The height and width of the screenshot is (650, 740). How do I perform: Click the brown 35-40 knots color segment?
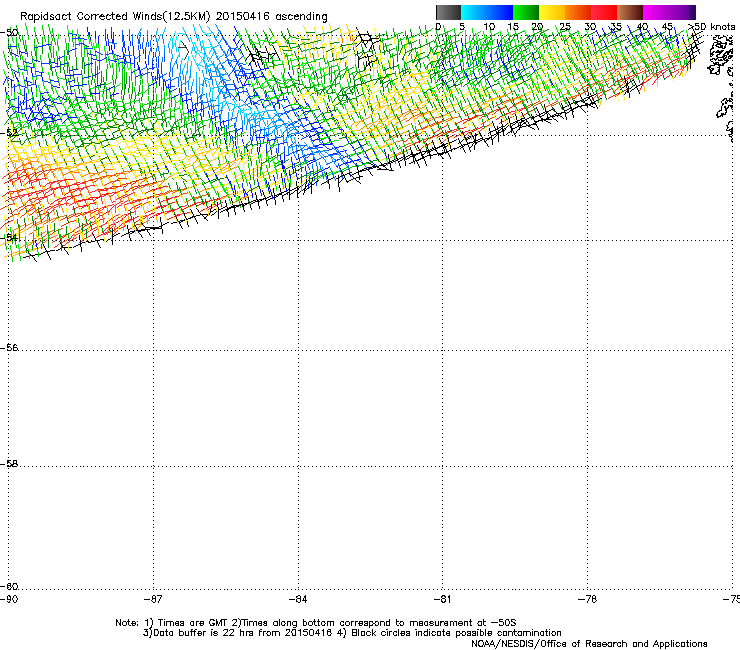coord(630,12)
